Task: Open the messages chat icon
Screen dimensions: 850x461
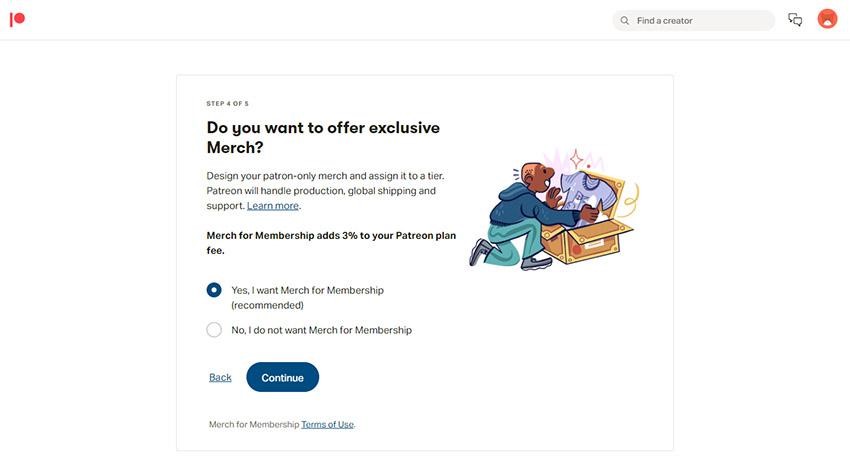Action: 795,20
